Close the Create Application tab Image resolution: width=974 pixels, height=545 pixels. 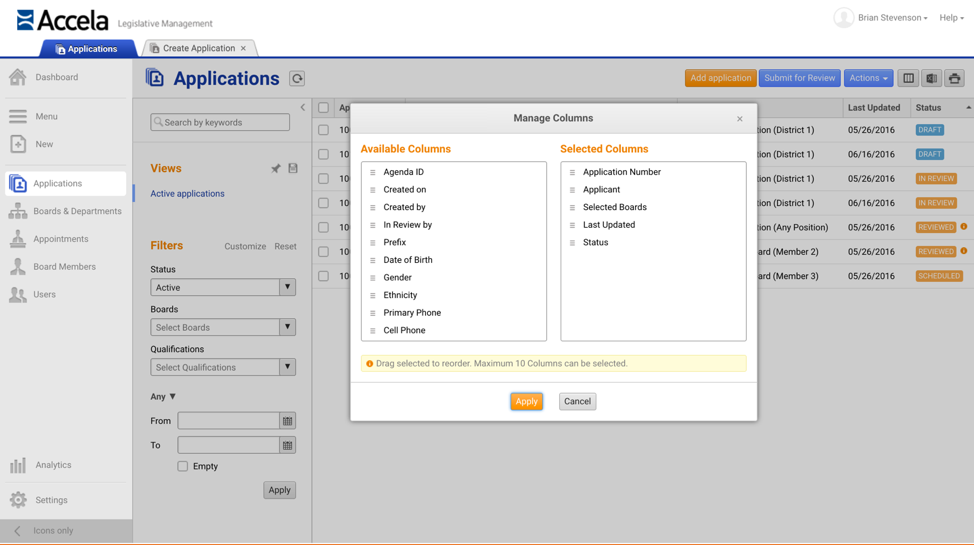click(244, 48)
